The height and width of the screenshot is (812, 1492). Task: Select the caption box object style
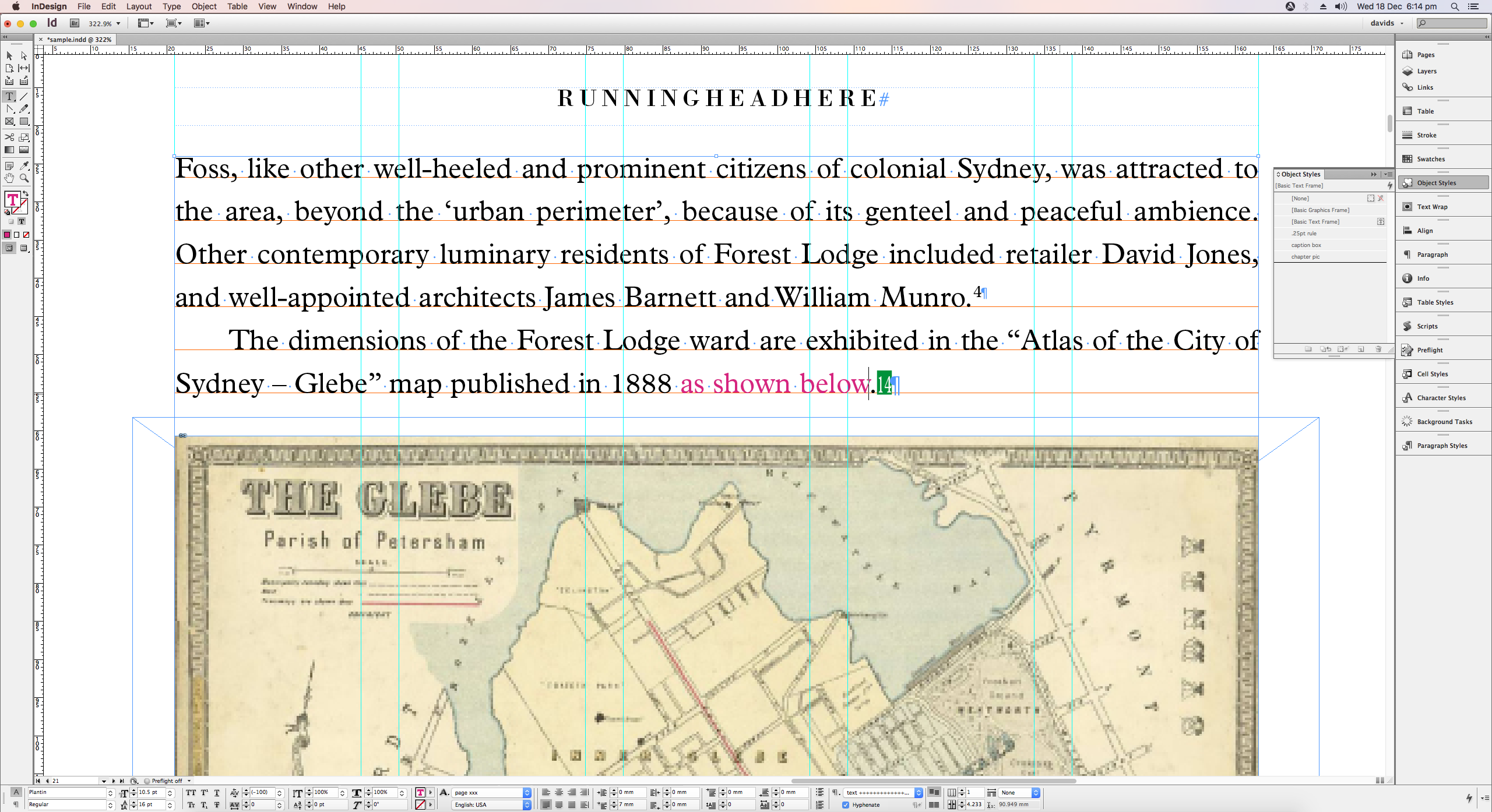coord(1306,245)
